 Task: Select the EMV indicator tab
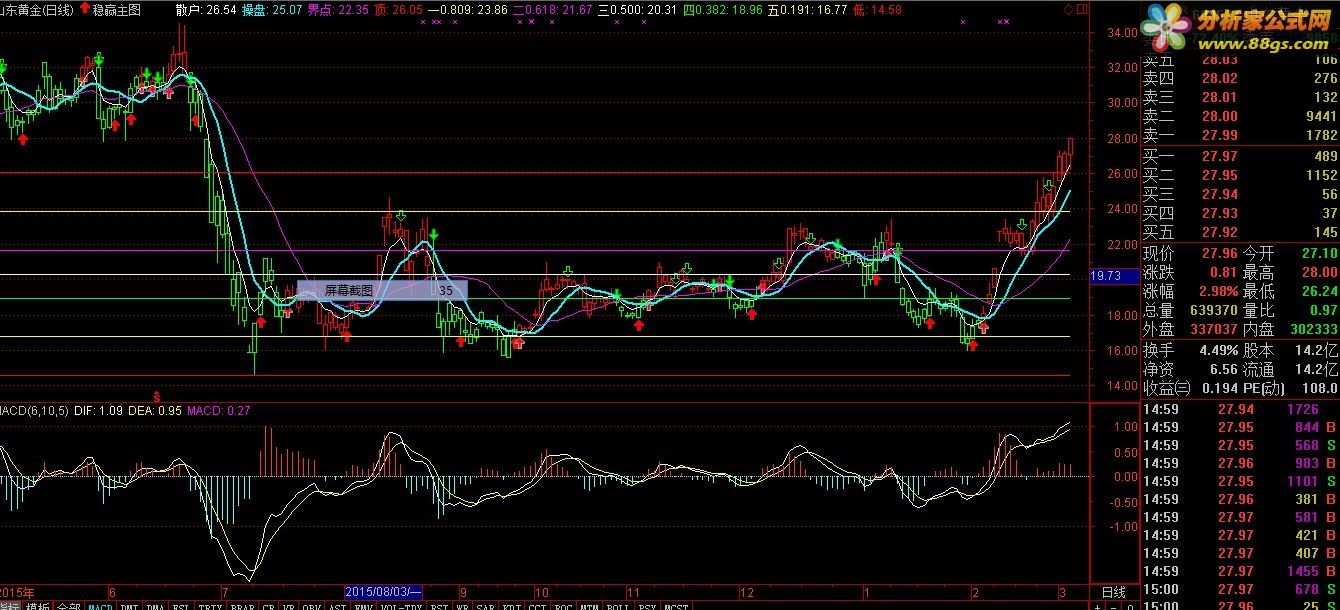pyautogui.click(x=363, y=606)
